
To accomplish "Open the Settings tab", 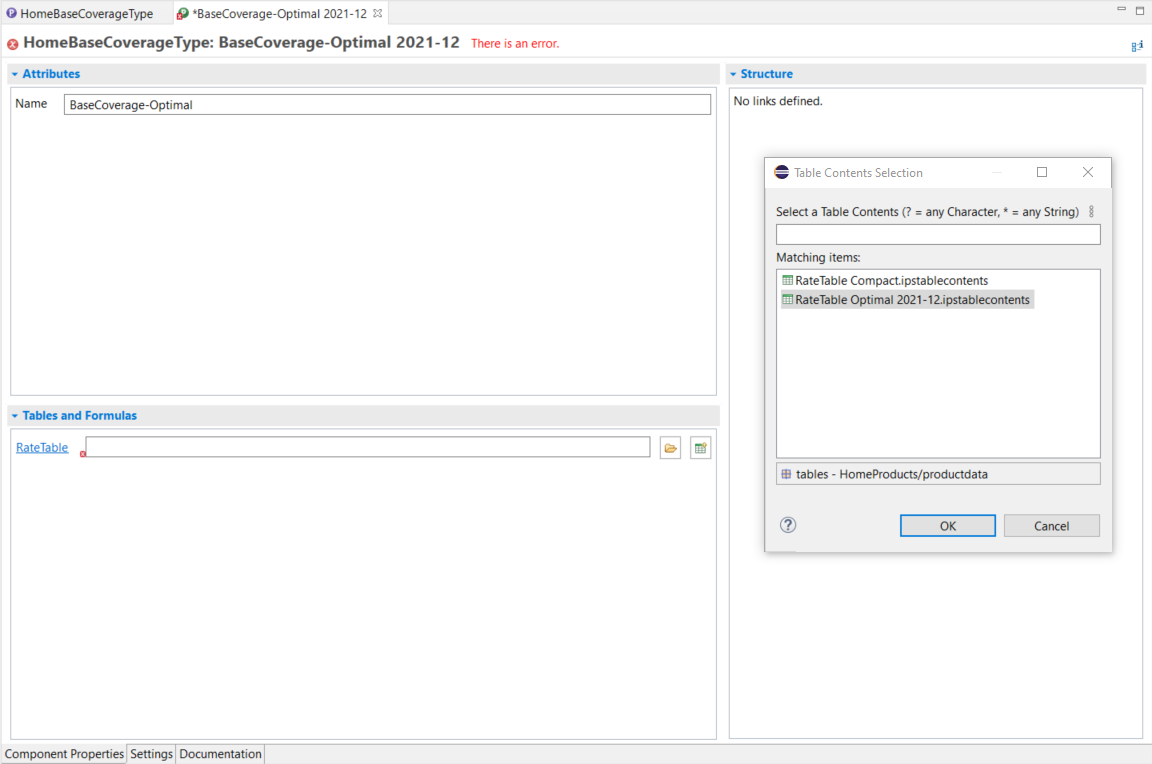I will tap(151, 754).
